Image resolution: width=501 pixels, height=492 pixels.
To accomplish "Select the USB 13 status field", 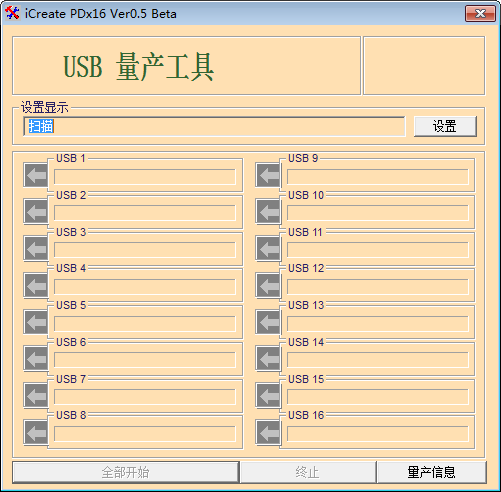I will tap(378, 323).
